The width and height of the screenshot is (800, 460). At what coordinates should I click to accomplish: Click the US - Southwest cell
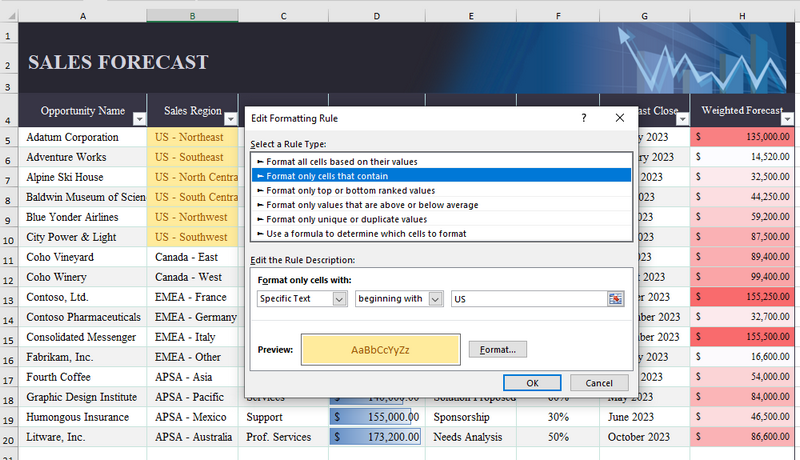click(x=192, y=237)
